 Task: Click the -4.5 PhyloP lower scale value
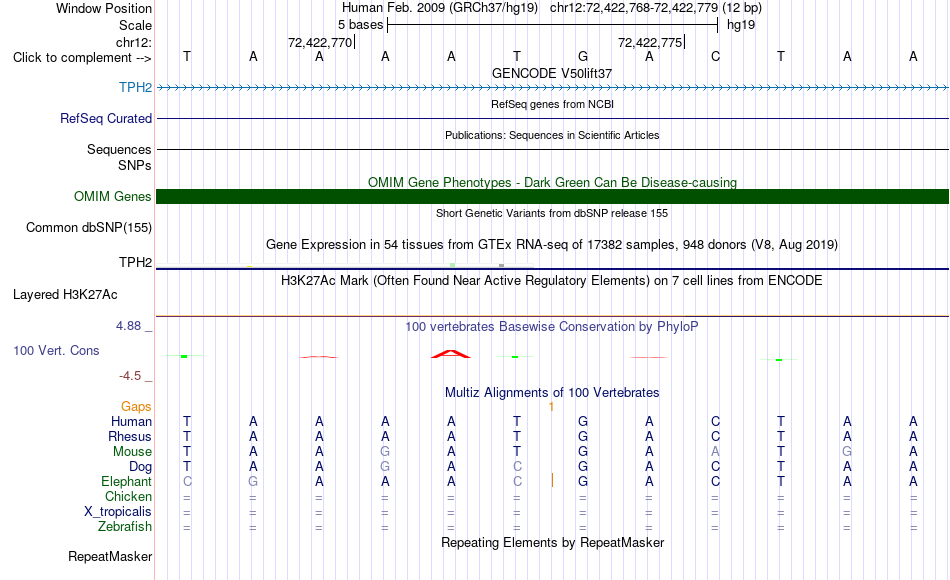[130, 376]
